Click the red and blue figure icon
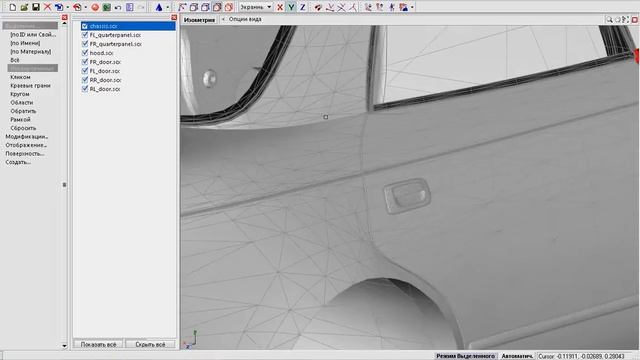 [403, 7]
